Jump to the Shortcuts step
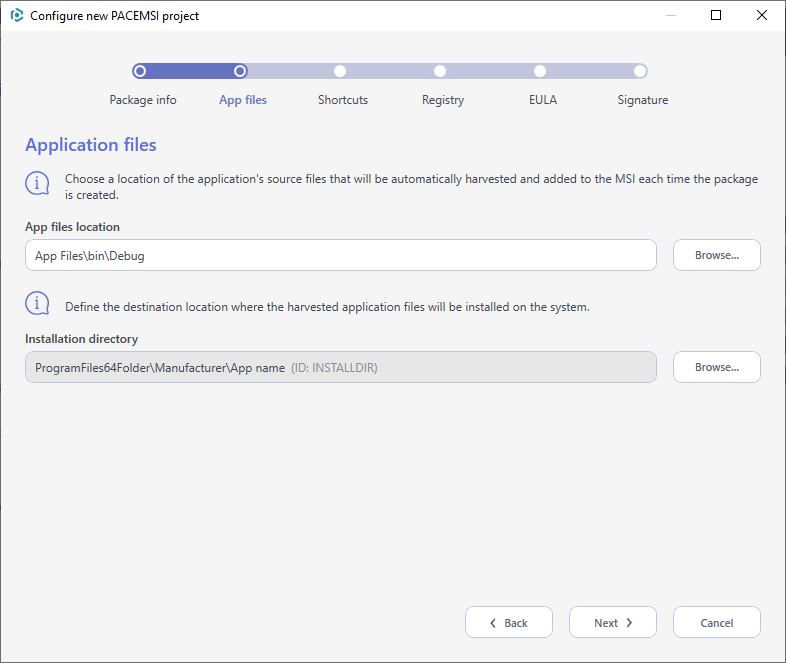Image resolution: width=786 pixels, height=663 pixels. (x=343, y=100)
